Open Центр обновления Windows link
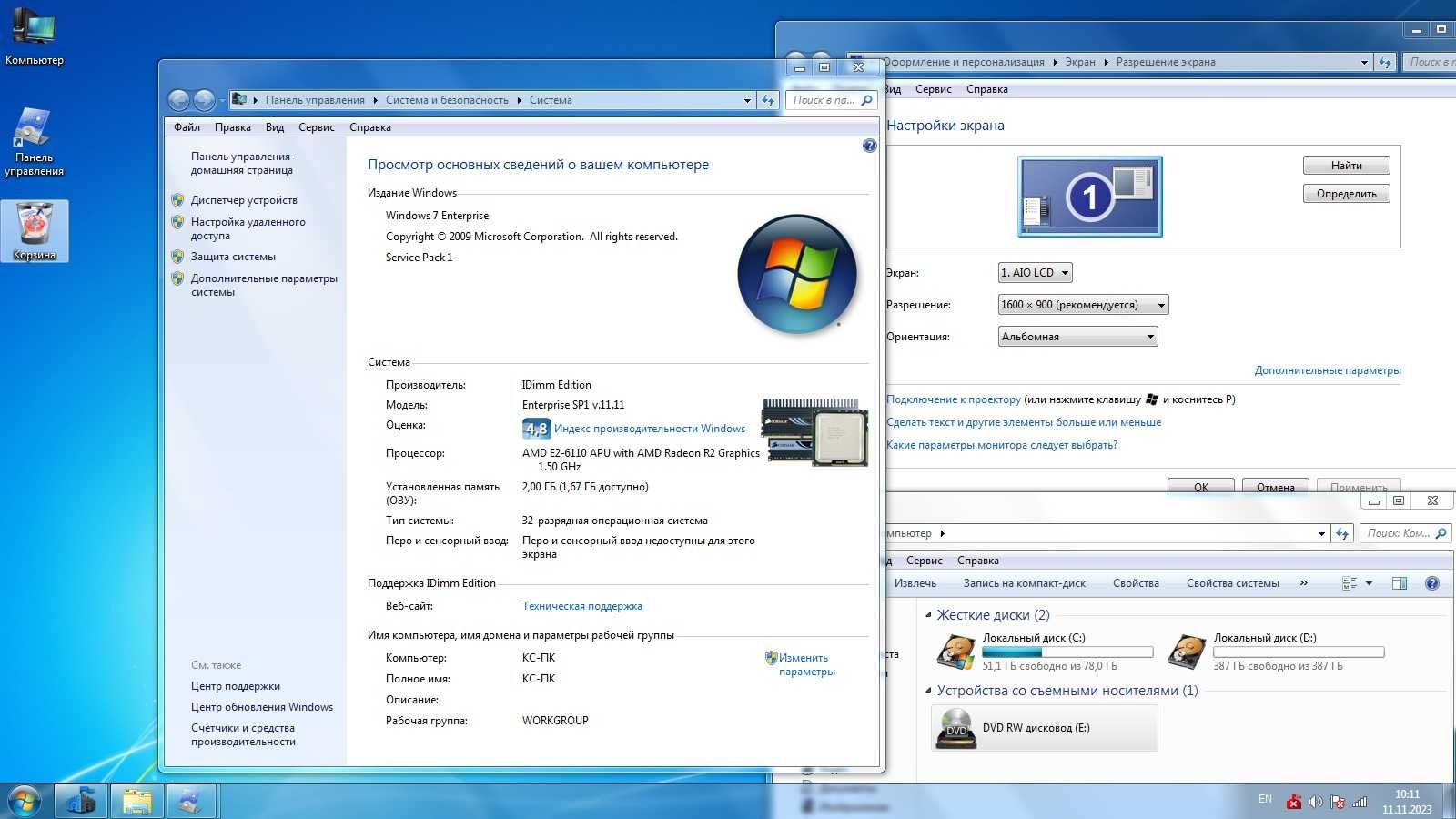The image size is (1456, 819). pos(262,707)
